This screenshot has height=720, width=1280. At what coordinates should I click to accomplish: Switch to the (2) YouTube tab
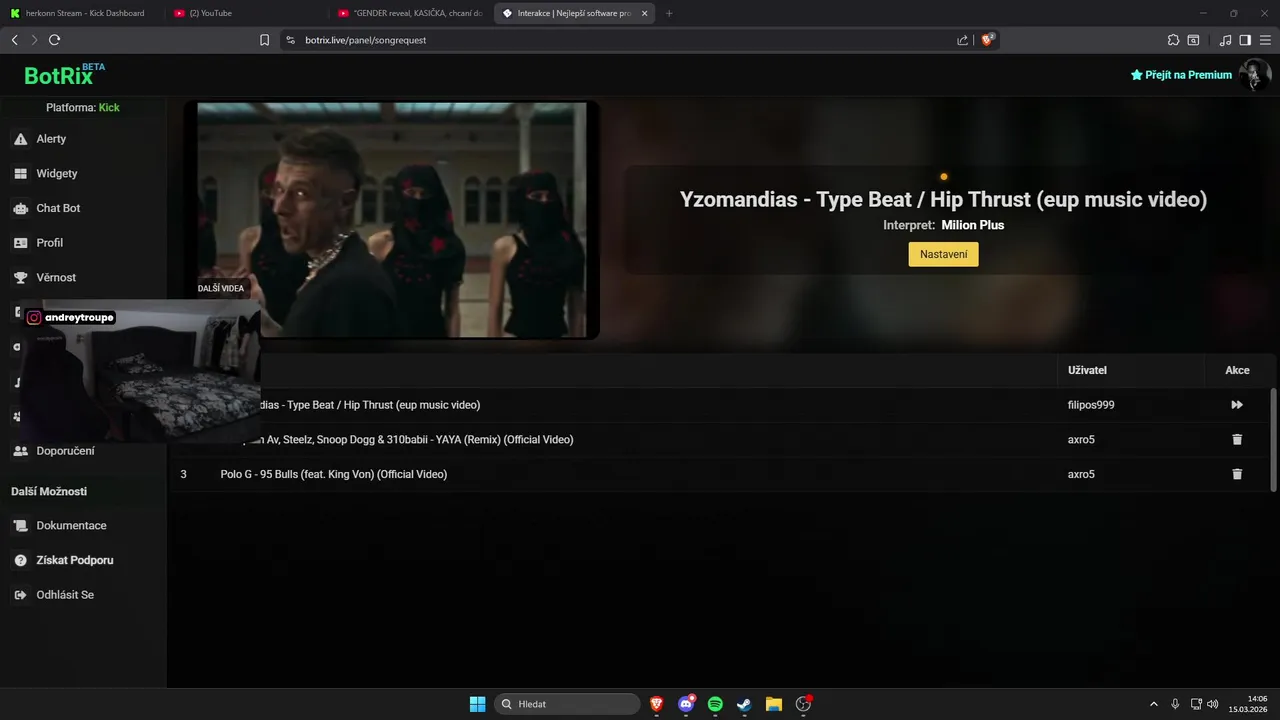245,13
